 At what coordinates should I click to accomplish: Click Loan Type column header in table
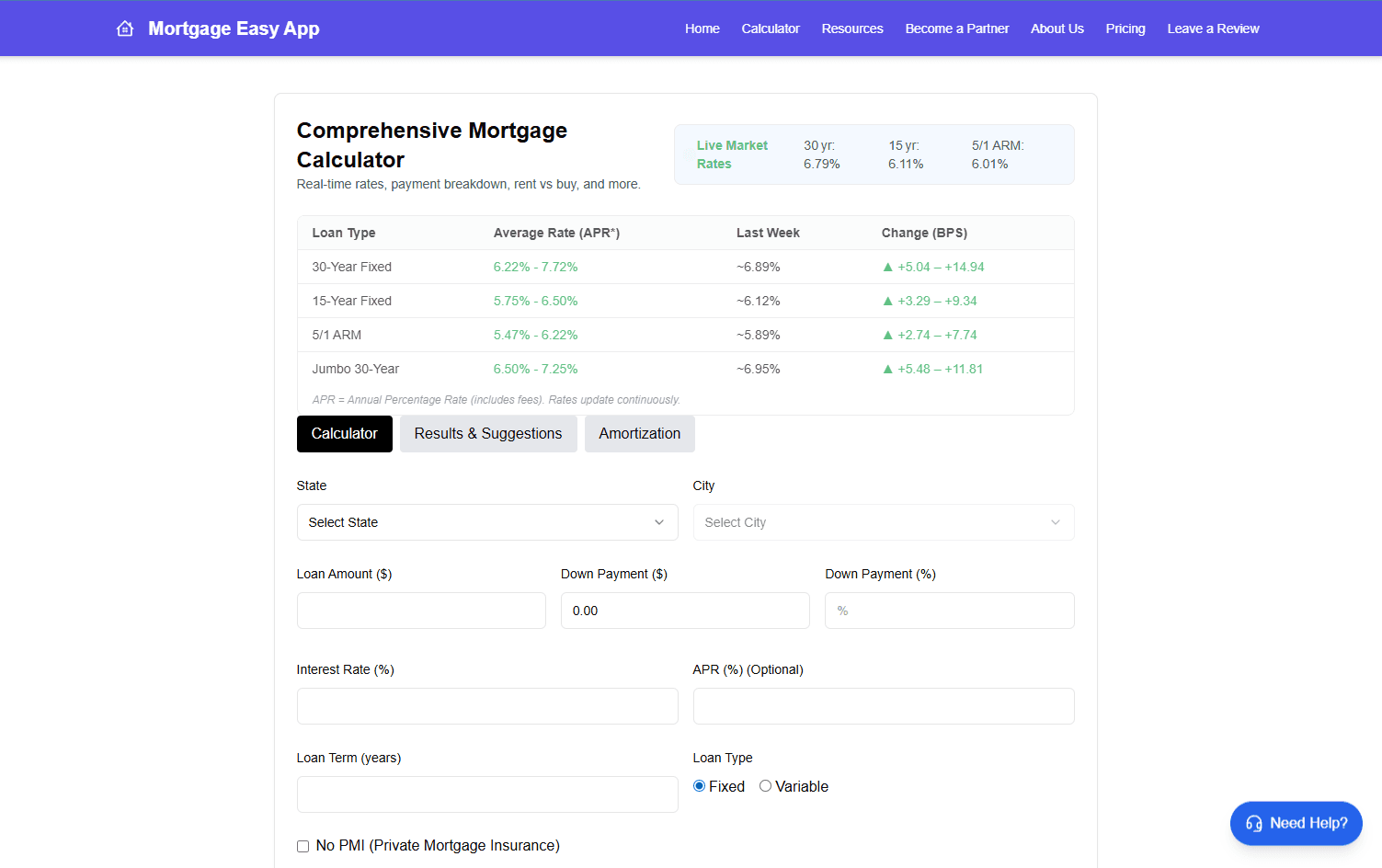pos(344,233)
